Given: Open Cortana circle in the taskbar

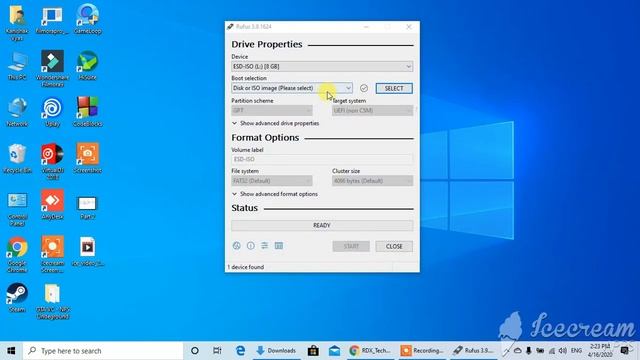Looking at the screenshot, I should (195, 351).
